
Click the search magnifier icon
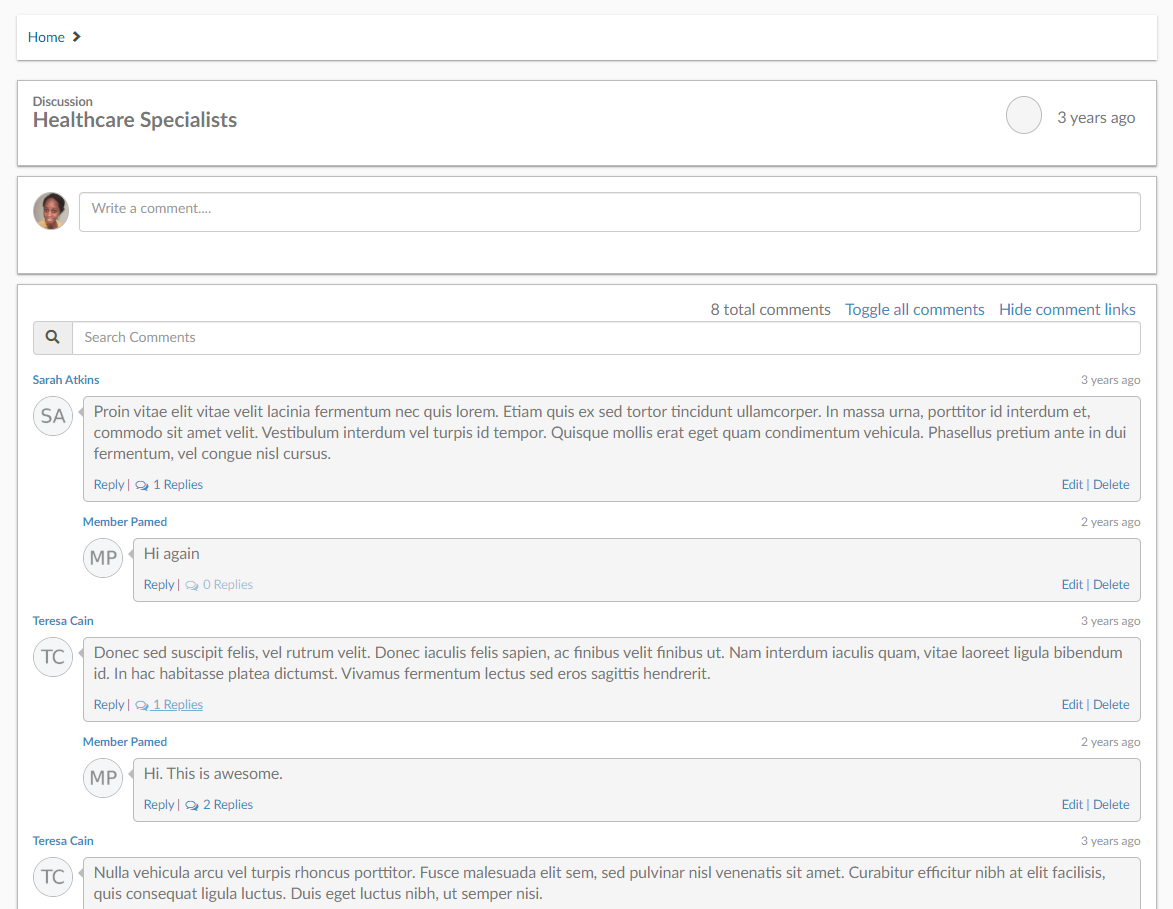52,337
